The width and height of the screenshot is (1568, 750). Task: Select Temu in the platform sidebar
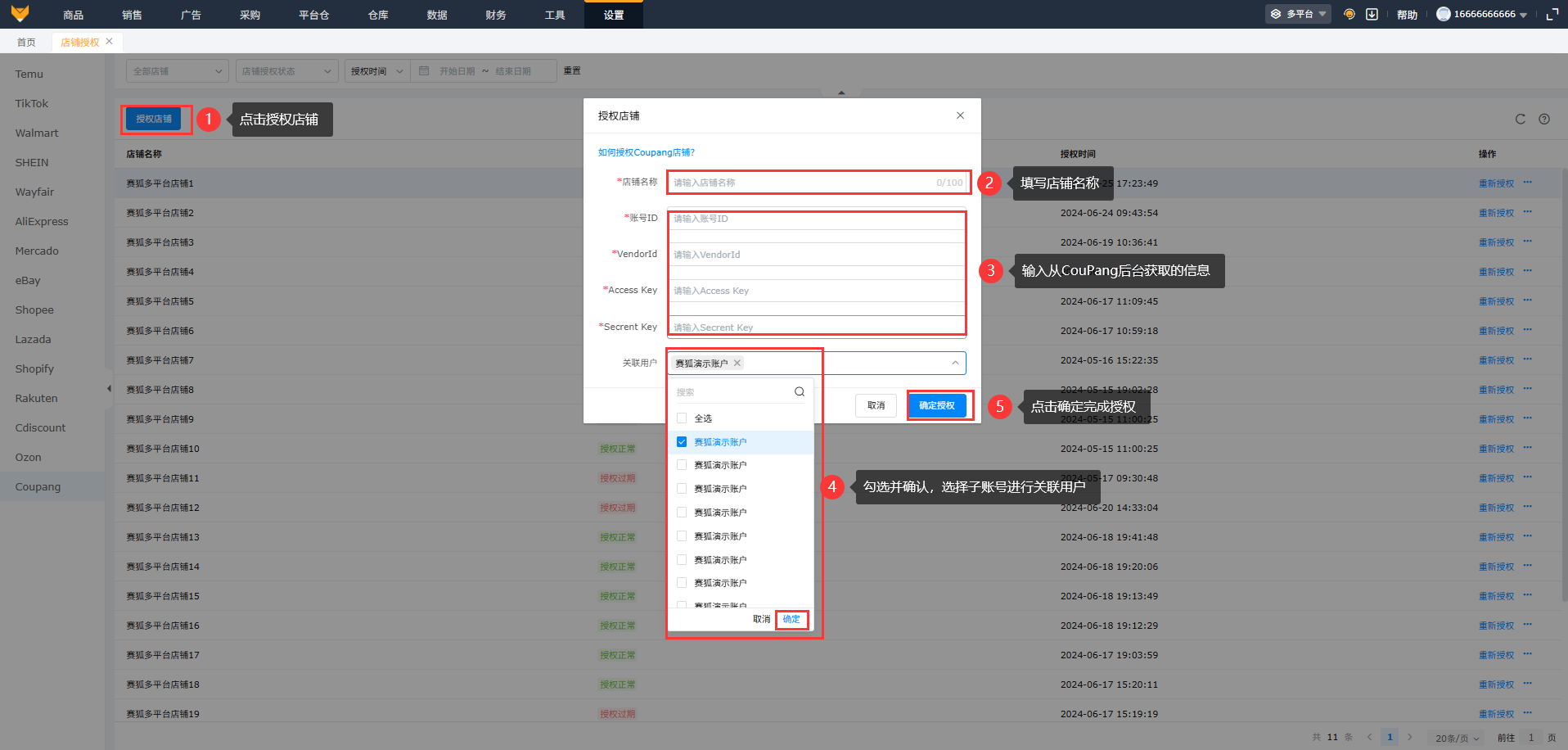click(x=29, y=74)
